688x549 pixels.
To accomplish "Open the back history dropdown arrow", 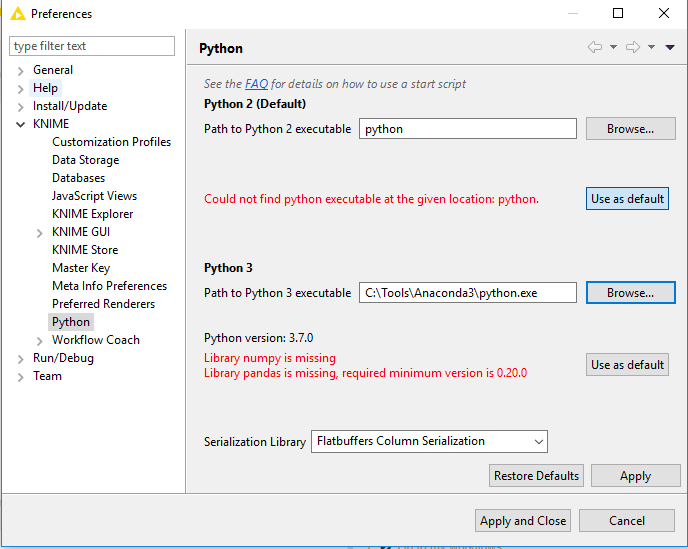I will [x=613, y=47].
